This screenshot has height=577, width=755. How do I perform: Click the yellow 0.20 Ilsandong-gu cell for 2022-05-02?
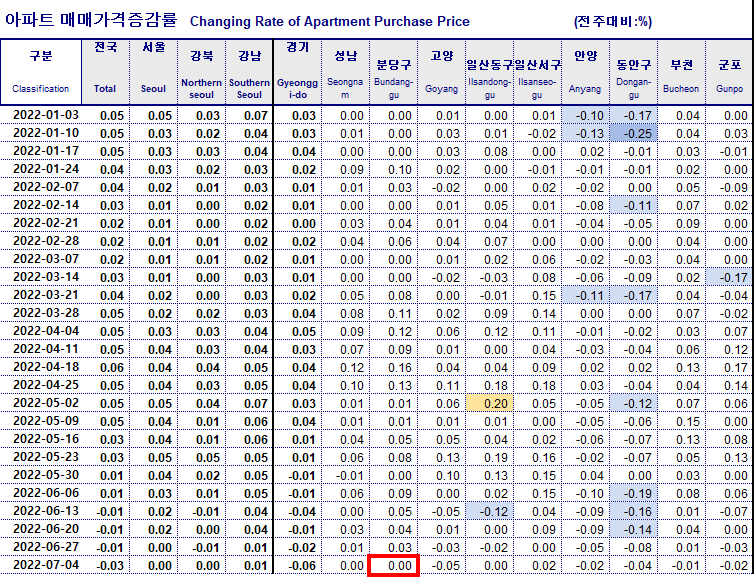coord(490,404)
